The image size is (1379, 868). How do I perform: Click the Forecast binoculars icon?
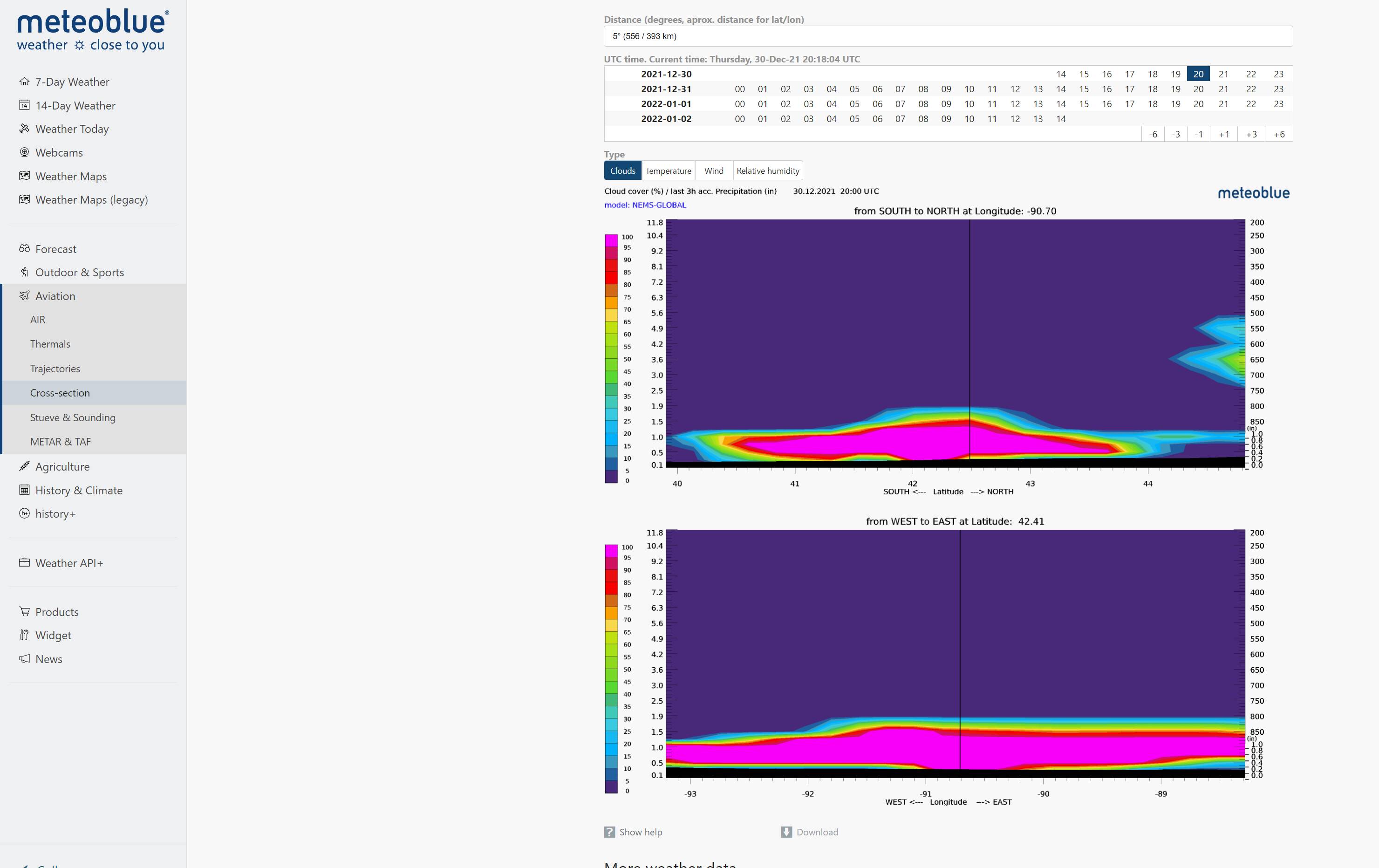click(x=24, y=248)
